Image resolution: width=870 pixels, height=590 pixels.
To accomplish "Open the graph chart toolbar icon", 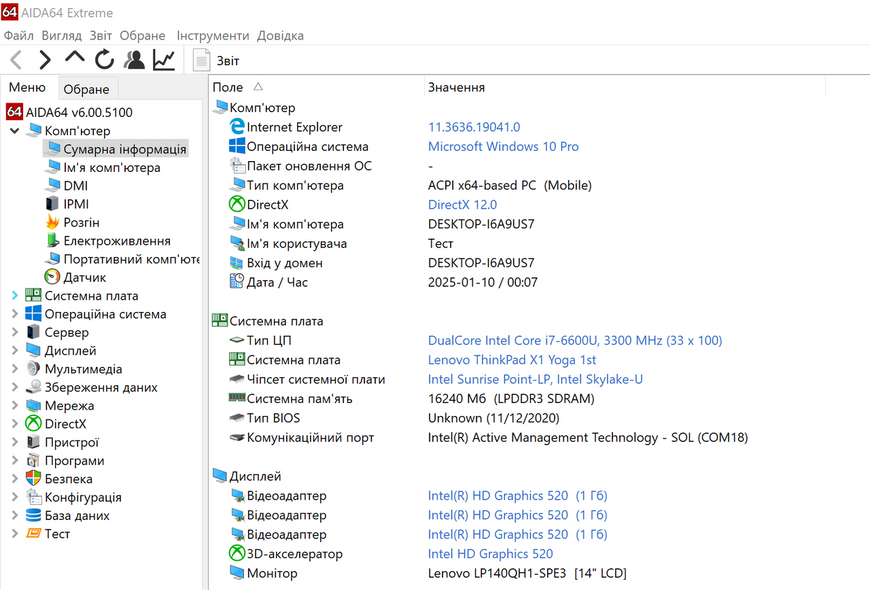I will pos(164,60).
